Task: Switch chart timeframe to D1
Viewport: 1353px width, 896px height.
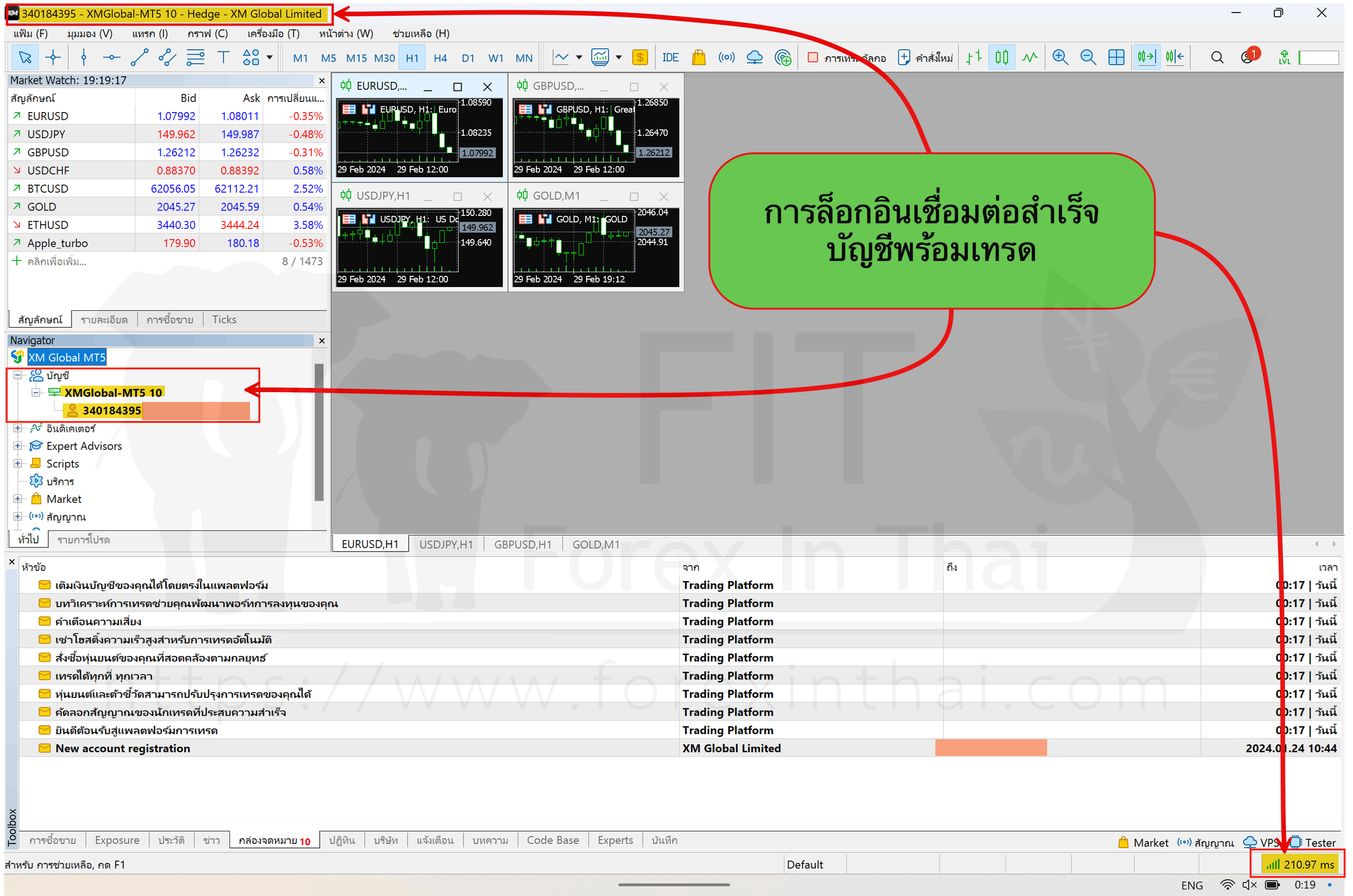Action: [468, 57]
